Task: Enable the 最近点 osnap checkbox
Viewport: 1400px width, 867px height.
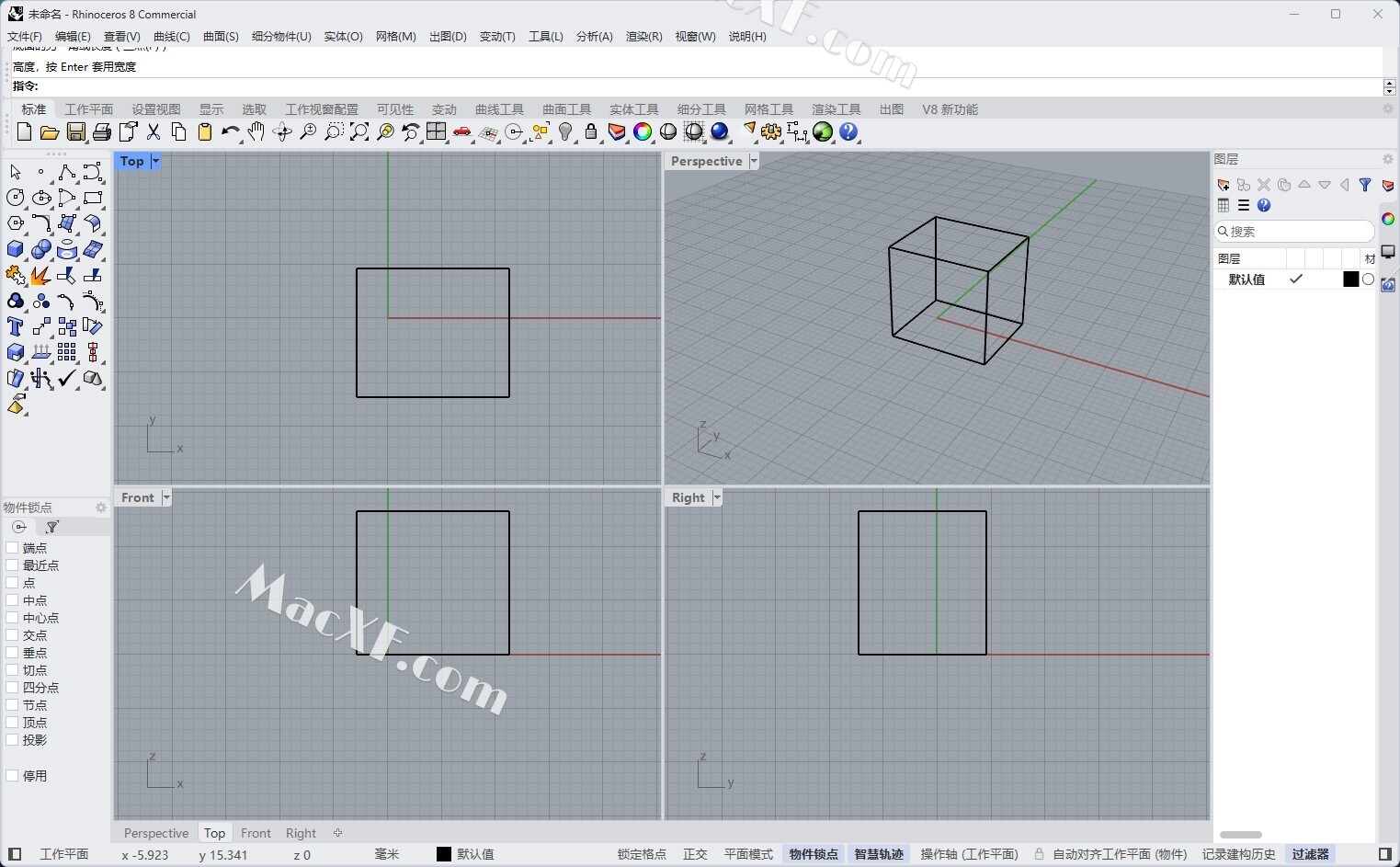Action: pos(12,565)
